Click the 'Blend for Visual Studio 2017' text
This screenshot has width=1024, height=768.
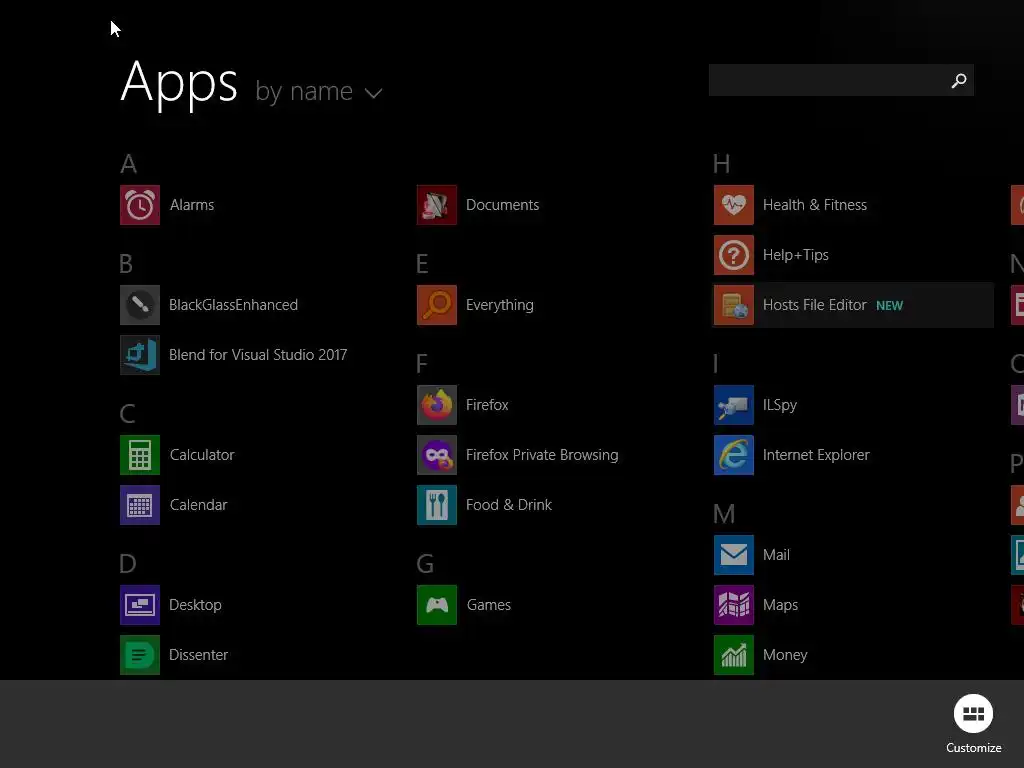(x=258, y=355)
